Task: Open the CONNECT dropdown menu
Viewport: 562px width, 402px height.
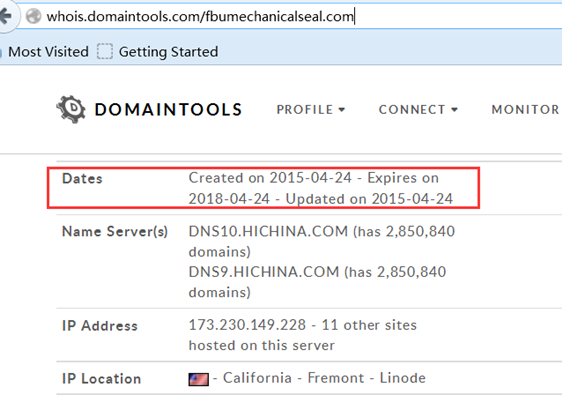Action: [x=418, y=110]
